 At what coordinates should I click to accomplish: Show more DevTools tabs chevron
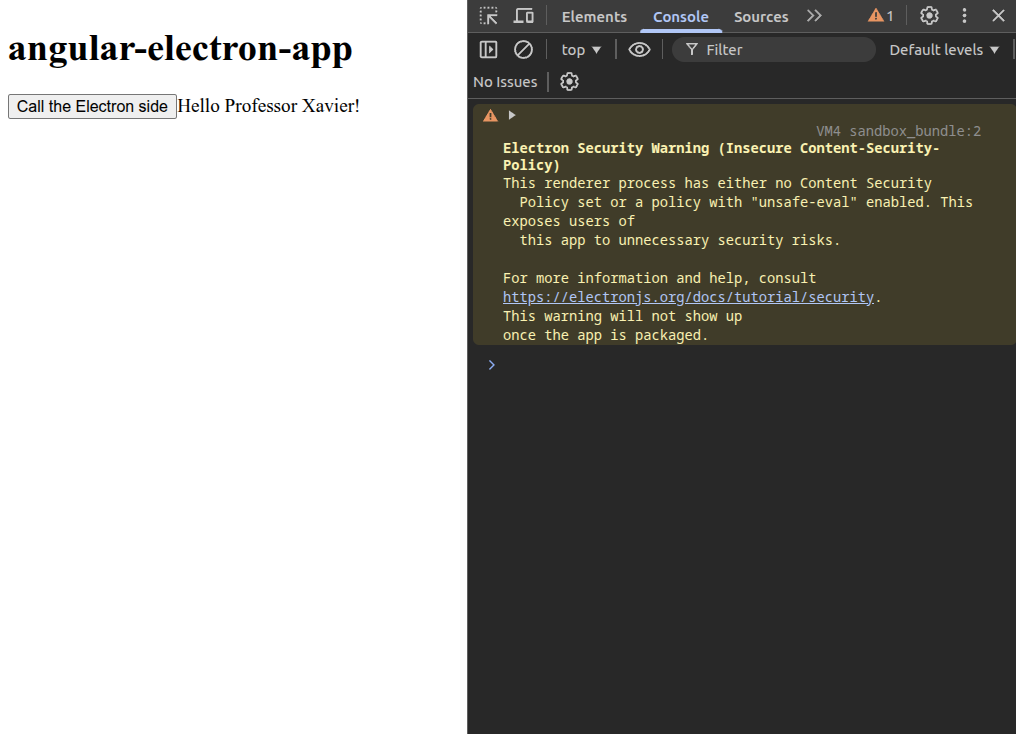[x=814, y=16]
